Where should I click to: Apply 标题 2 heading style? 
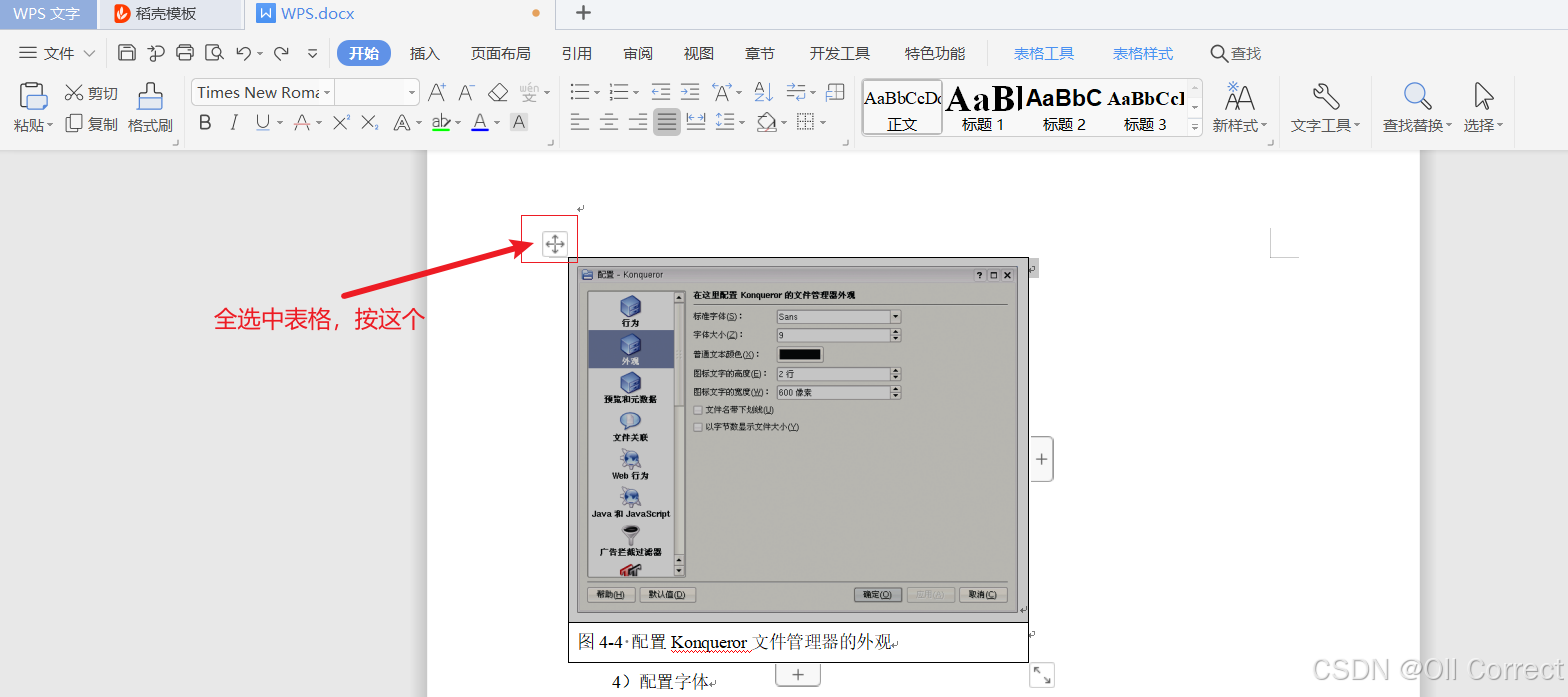coord(1064,107)
